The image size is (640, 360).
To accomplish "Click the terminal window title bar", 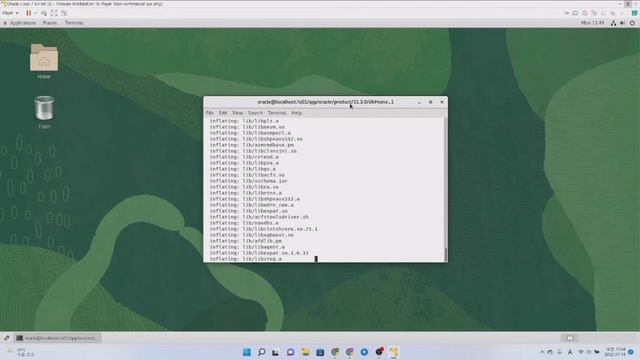I will (x=325, y=102).
